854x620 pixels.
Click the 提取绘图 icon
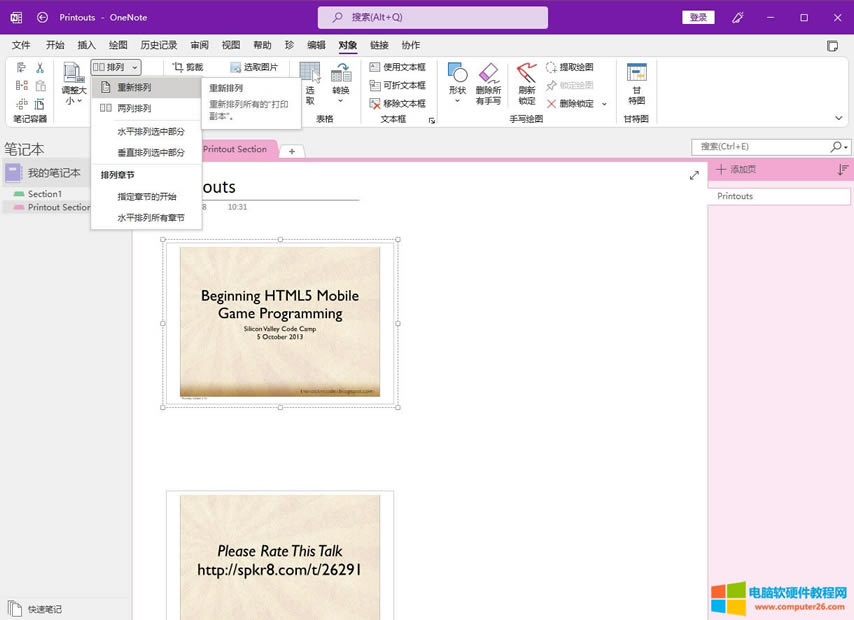pos(552,67)
